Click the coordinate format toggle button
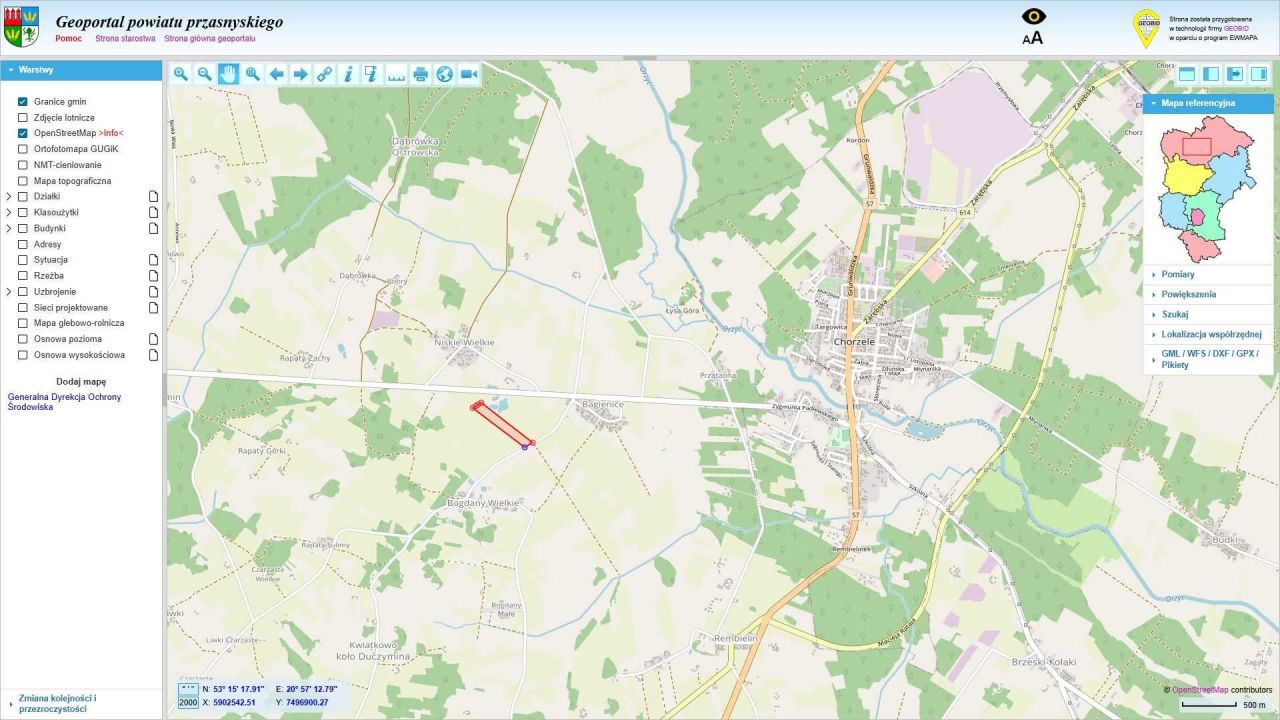This screenshot has width=1280, height=720. pos(188,689)
